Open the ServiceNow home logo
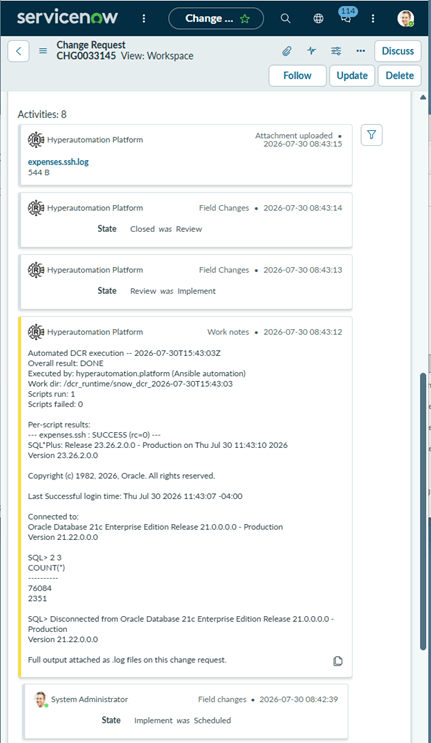The width and height of the screenshot is (431, 743). [67, 18]
